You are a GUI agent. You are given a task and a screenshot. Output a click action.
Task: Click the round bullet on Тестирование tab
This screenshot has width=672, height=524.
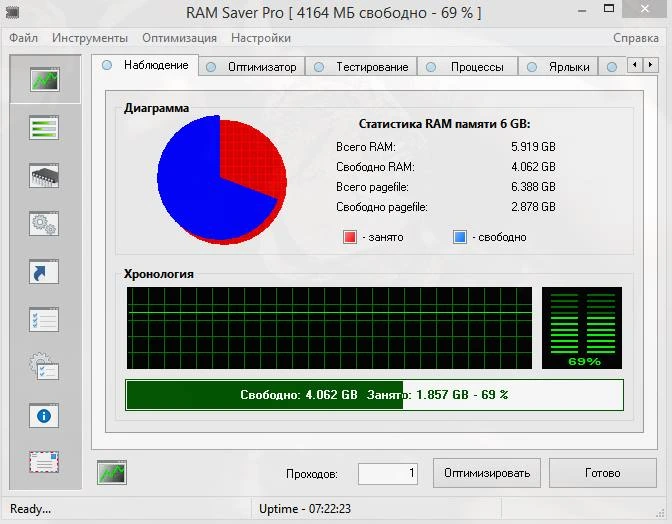point(319,67)
